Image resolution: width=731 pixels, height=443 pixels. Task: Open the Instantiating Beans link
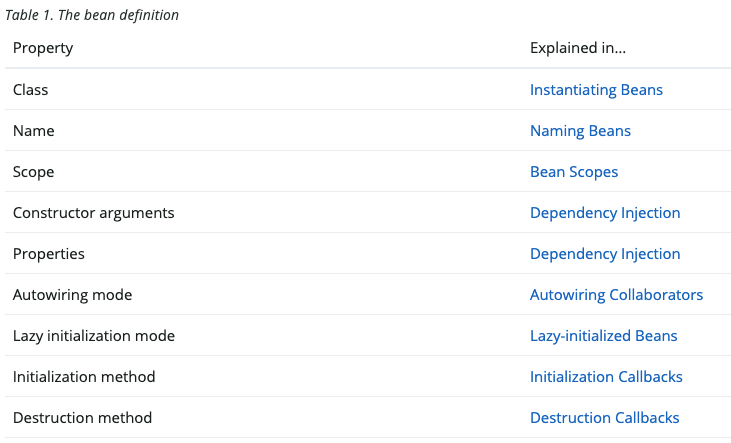point(596,90)
